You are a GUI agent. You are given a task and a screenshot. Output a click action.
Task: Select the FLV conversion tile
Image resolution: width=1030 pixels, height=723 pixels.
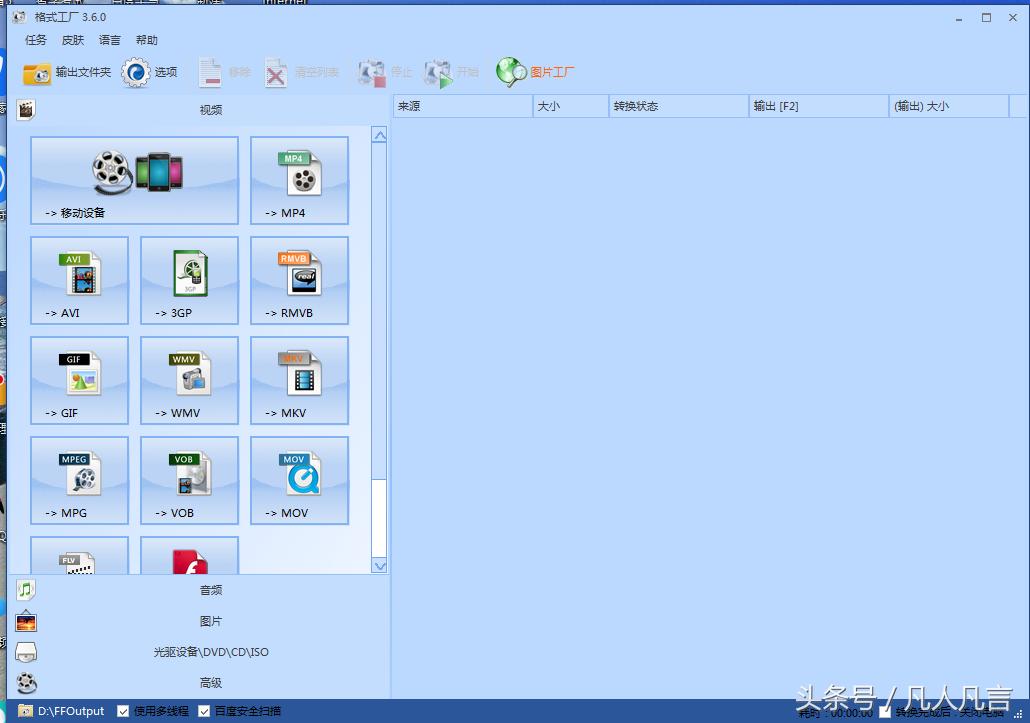pos(79,556)
